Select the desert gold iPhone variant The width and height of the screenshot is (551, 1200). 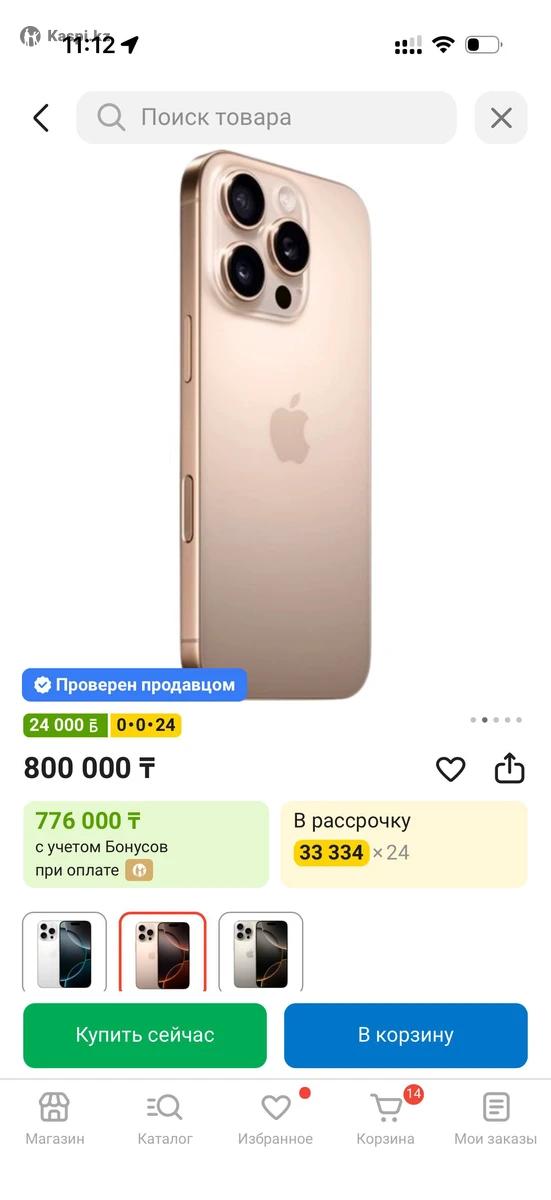pyautogui.click(x=163, y=953)
